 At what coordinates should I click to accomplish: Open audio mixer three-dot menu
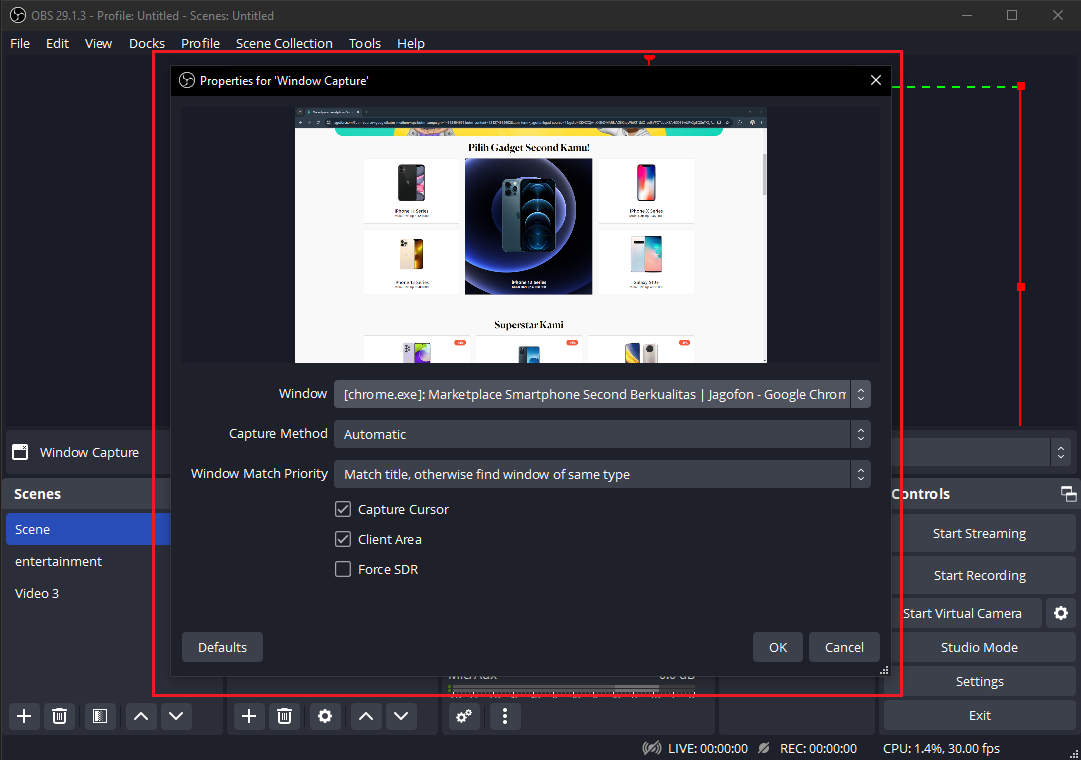click(505, 716)
